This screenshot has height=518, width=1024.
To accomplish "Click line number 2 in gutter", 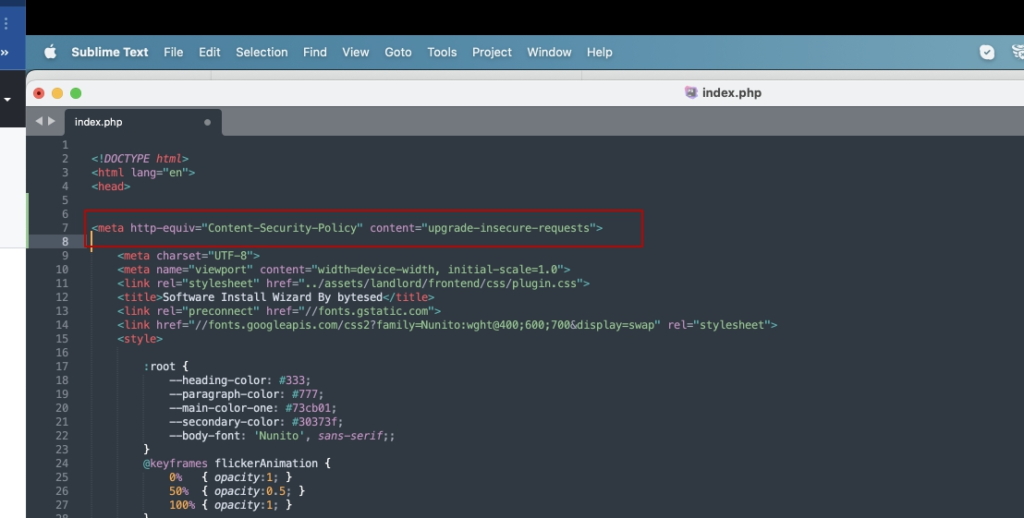I will [65, 159].
